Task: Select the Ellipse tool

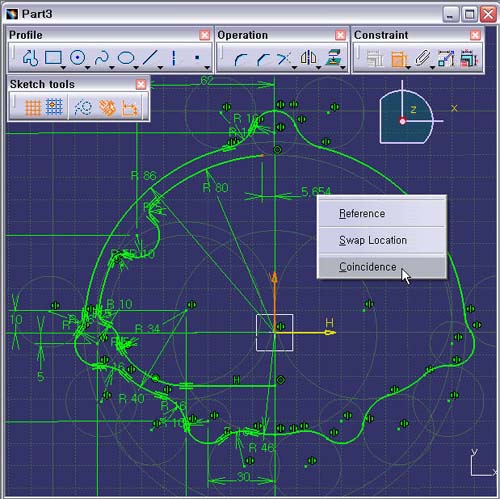Action: [x=126, y=58]
